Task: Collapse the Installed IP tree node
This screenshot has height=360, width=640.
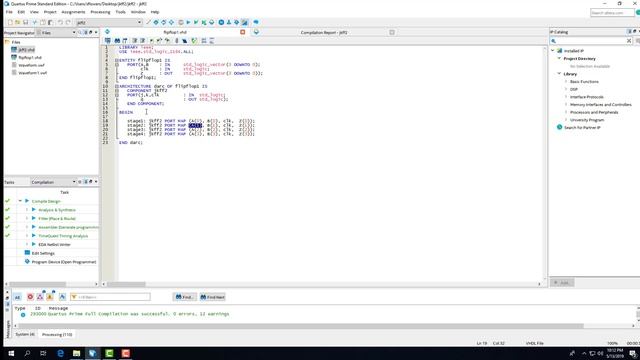Action: coord(553,51)
